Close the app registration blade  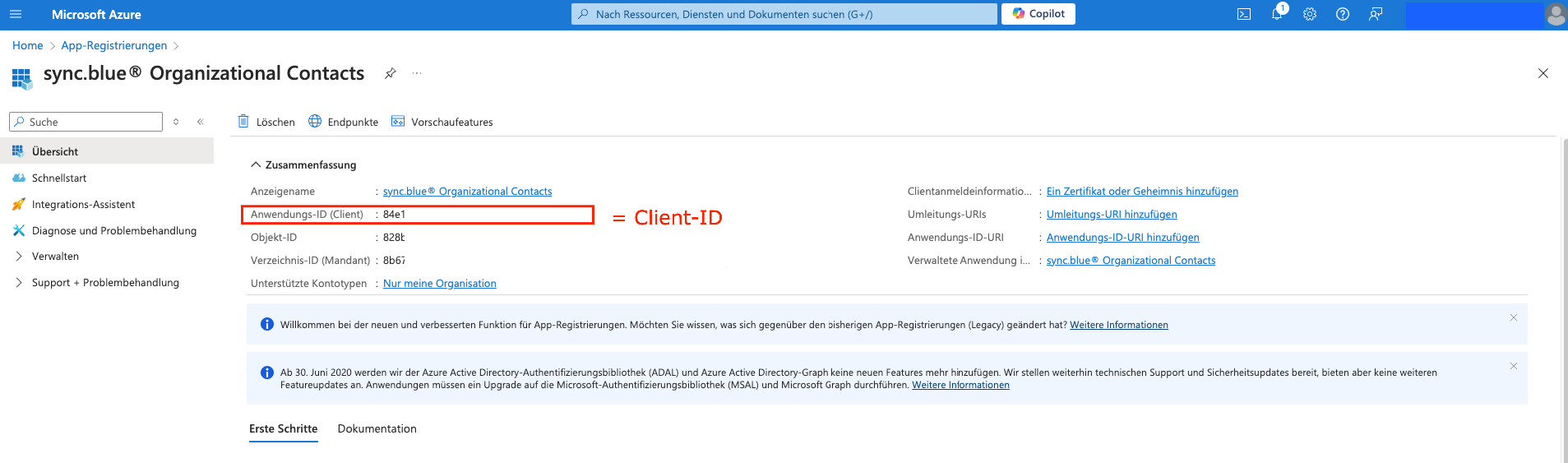[1543, 73]
